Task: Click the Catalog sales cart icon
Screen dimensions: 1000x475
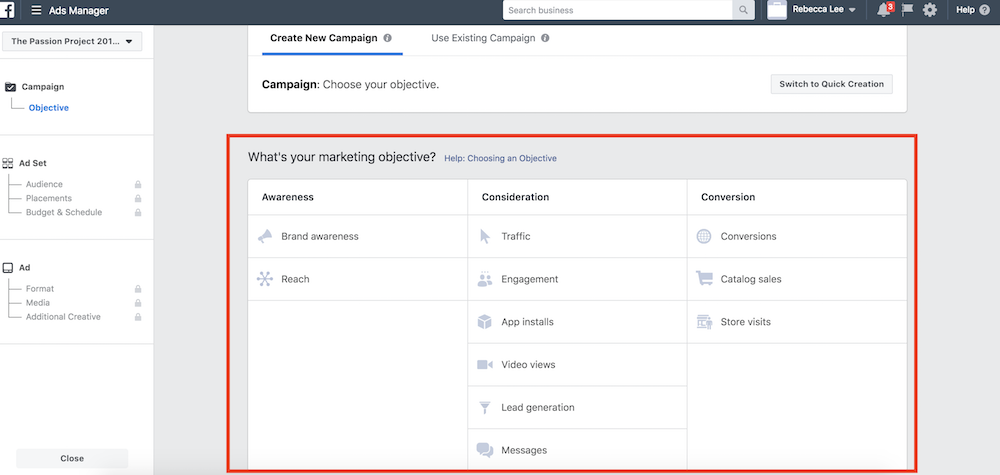Action: pyautogui.click(x=704, y=279)
